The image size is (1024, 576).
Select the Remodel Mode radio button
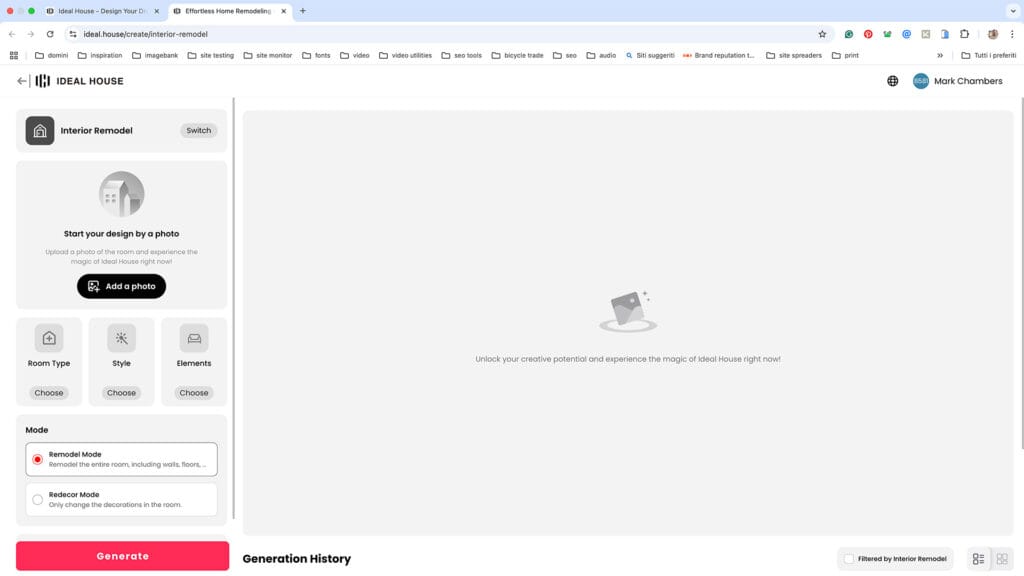38,459
